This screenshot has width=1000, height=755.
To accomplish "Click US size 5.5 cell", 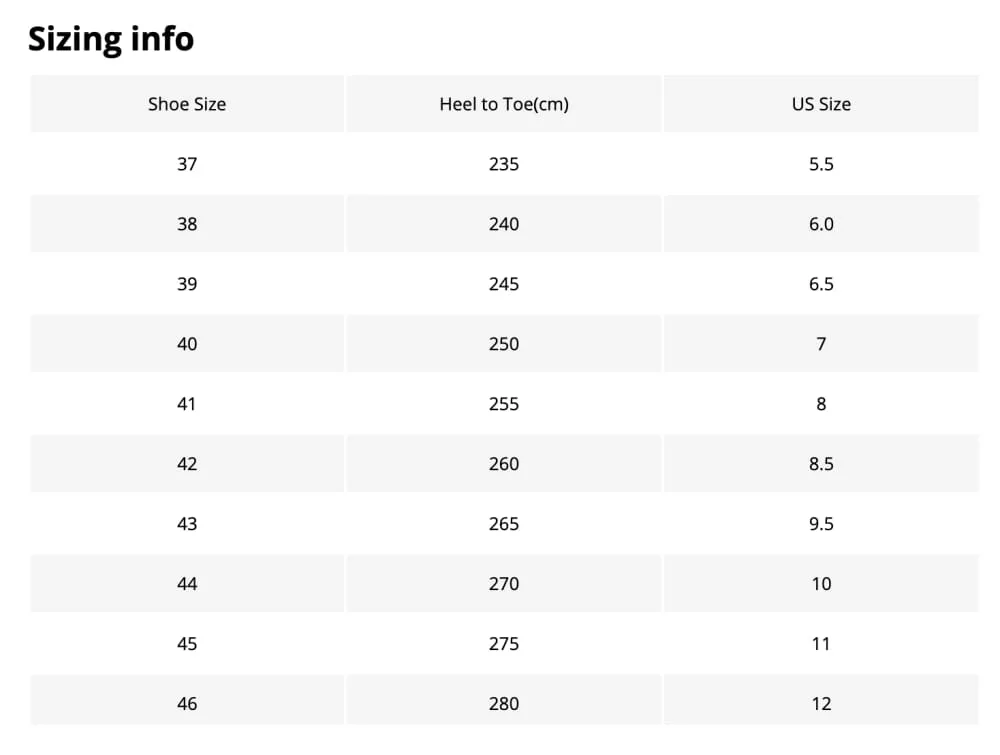I will [x=821, y=164].
